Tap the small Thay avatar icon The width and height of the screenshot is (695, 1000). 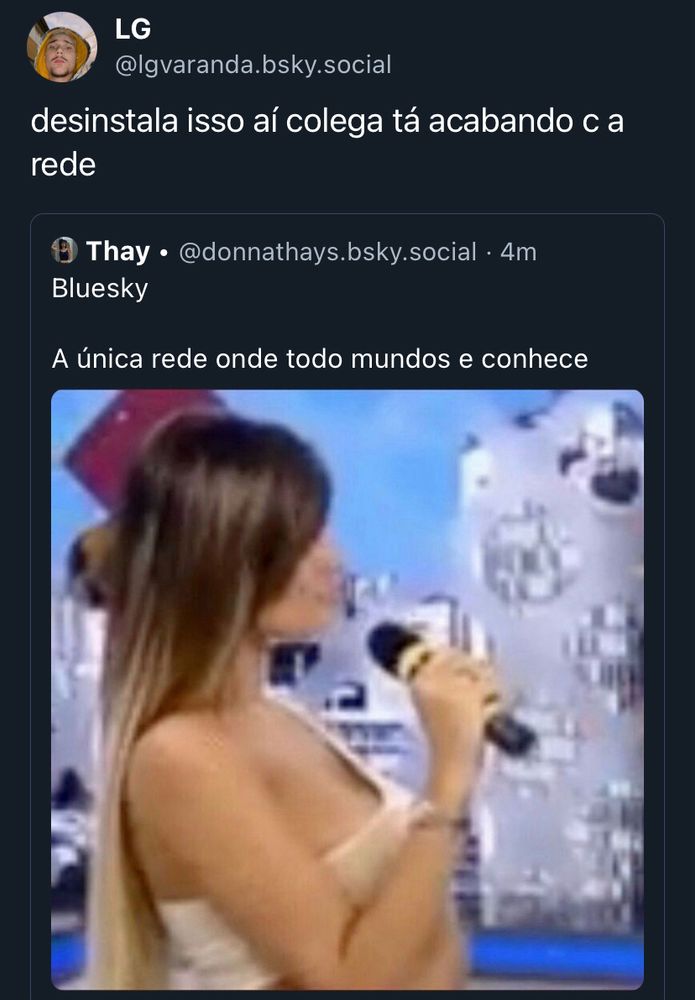coord(64,251)
